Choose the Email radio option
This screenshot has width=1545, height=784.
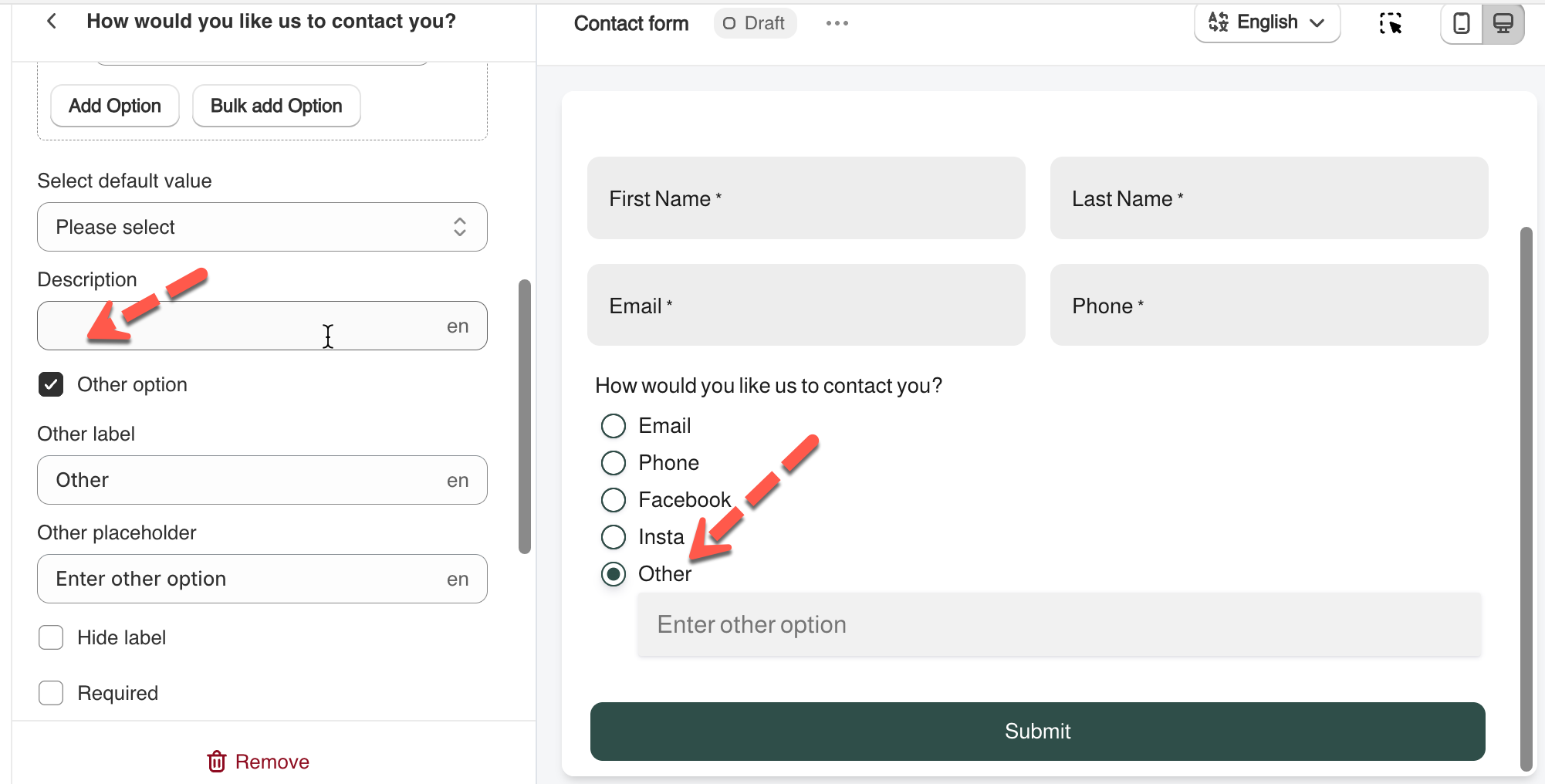pos(614,426)
